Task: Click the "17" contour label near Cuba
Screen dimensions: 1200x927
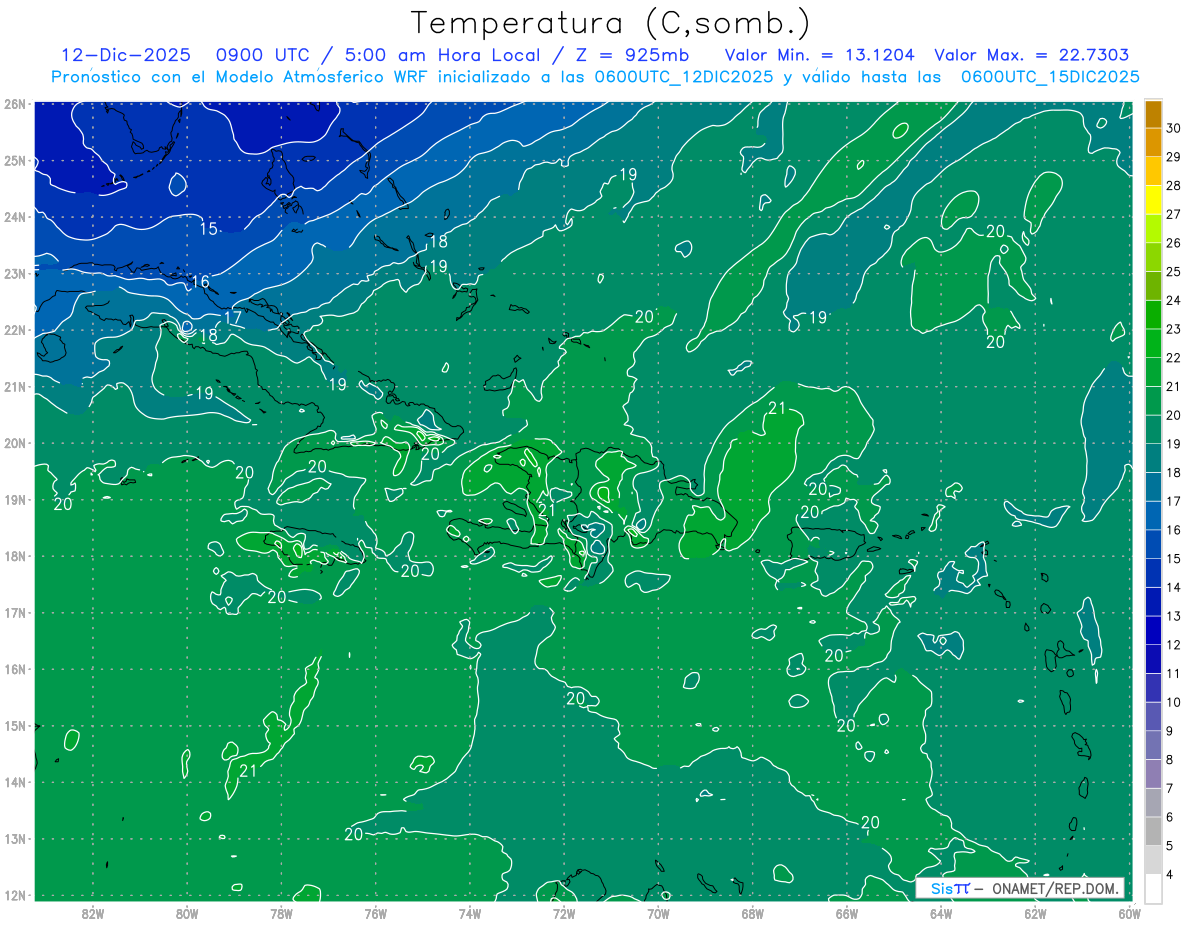Action: point(232,318)
